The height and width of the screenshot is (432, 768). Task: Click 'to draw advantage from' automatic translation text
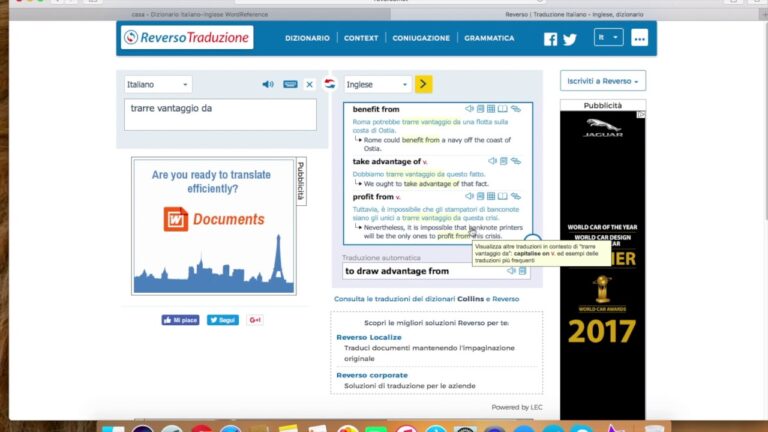397,271
